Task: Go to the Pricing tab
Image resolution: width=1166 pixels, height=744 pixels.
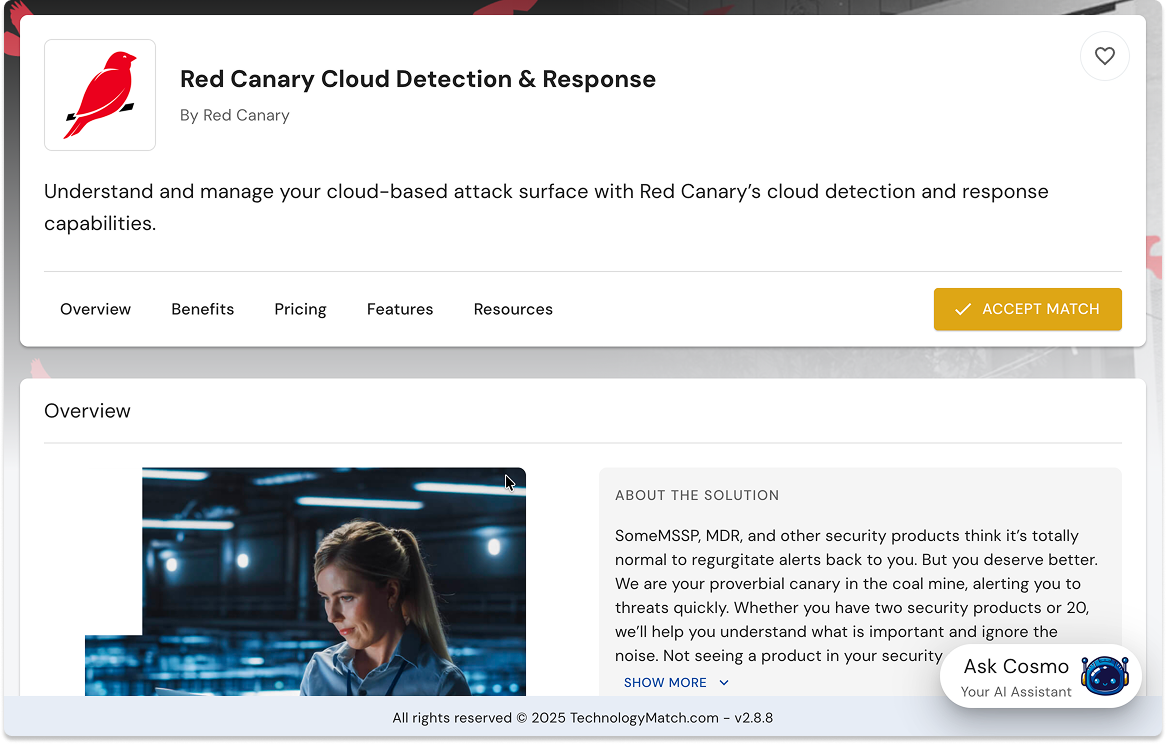Action: [x=300, y=309]
